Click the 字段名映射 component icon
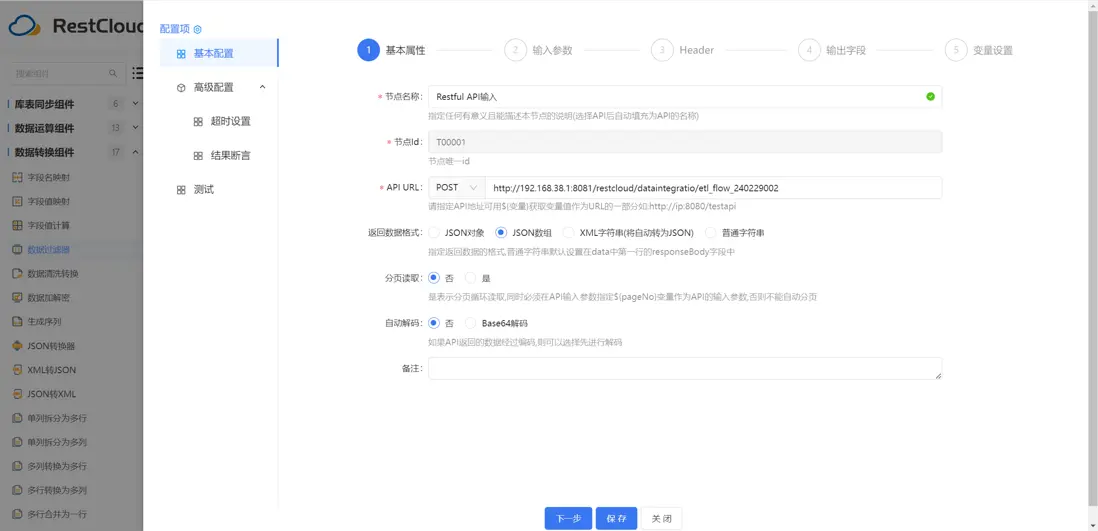The width and height of the screenshot is (1098, 531). [x=18, y=177]
